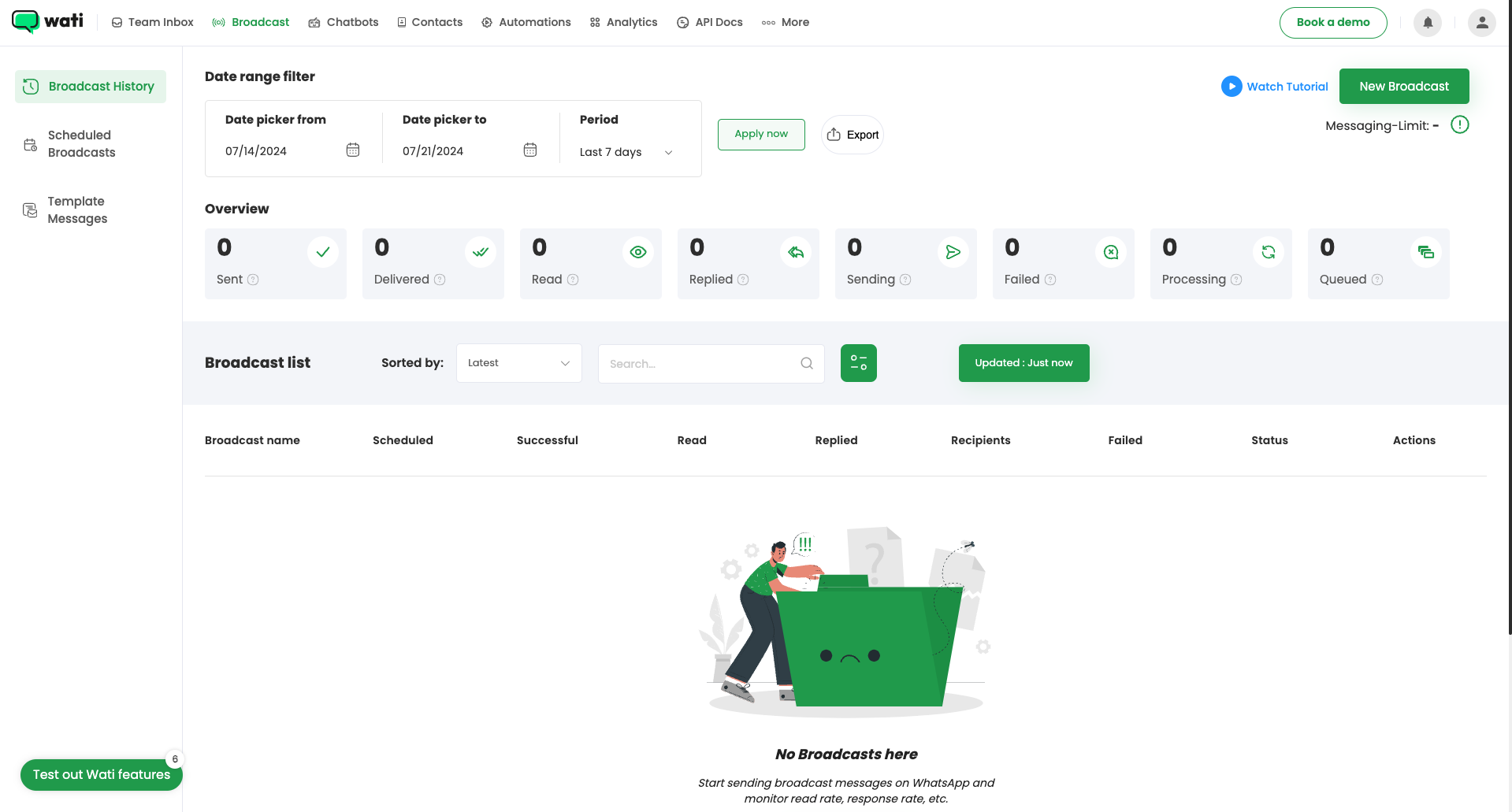Click the 'Date picker to' calendar icon
Screen dimensions: 1512x812
pos(530,150)
